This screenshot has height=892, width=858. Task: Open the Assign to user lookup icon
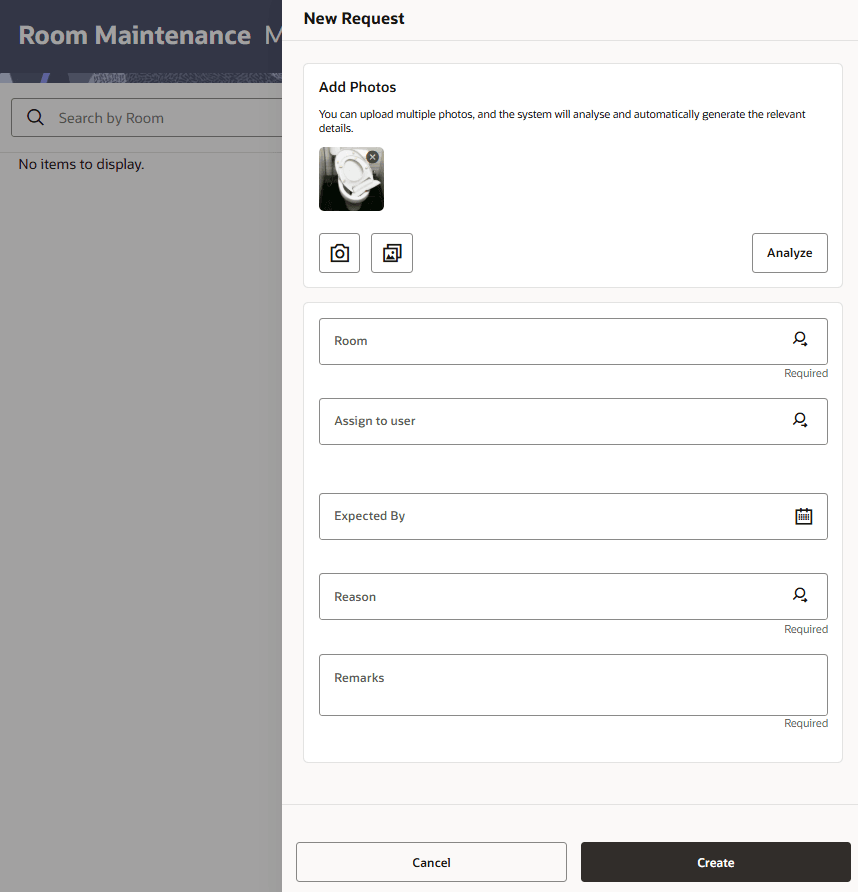pos(800,420)
